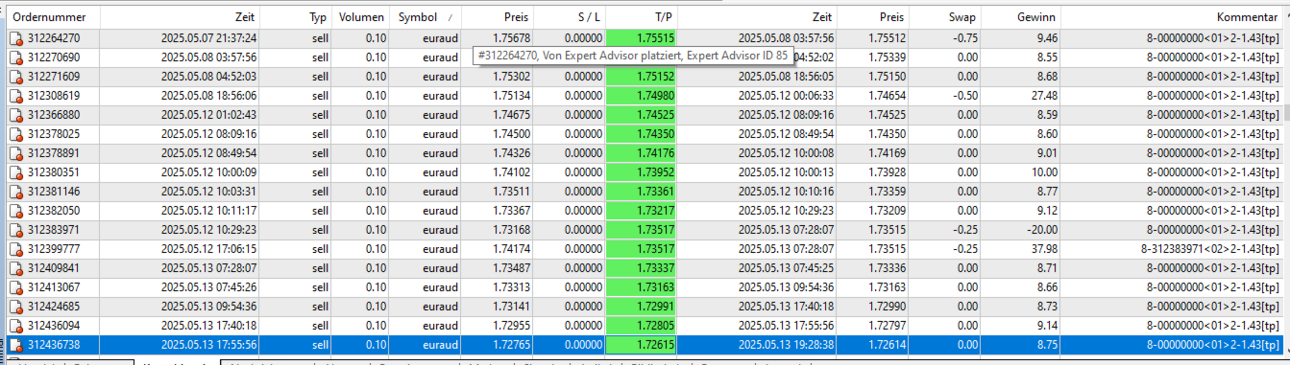Viewport: 1290px width, 365px height.
Task: Click the order icon for 312264270
Action: click(16, 39)
